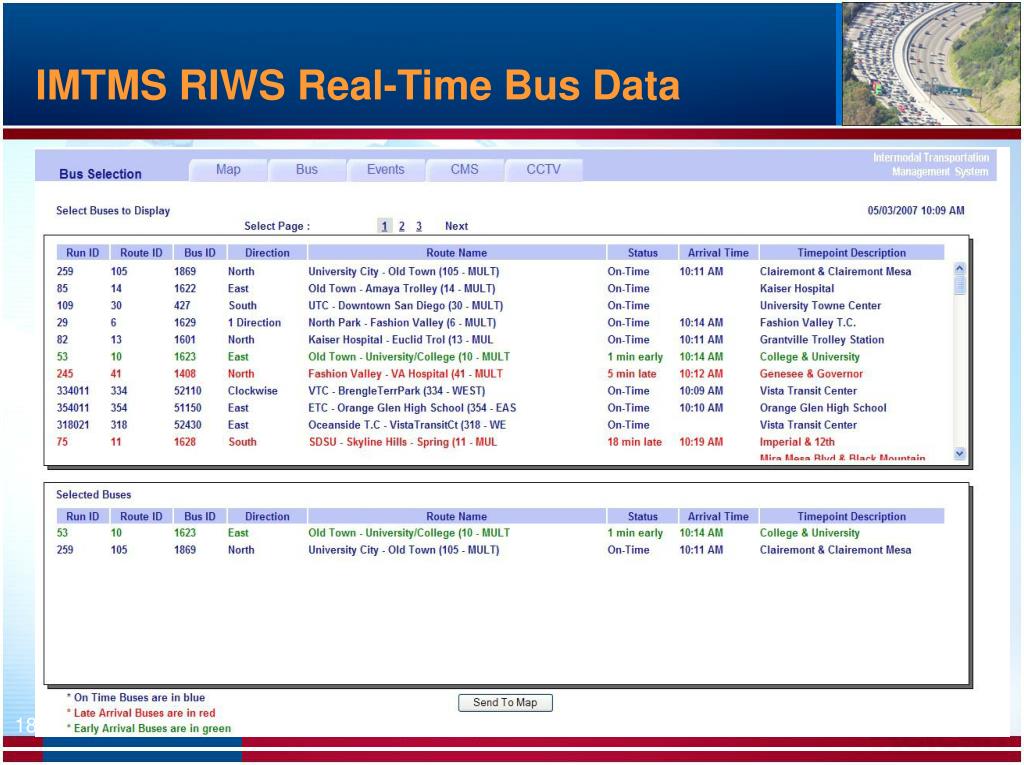Click timepoint 'Orange Glen High School'
The width and height of the screenshot is (1024, 765).
[823, 408]
